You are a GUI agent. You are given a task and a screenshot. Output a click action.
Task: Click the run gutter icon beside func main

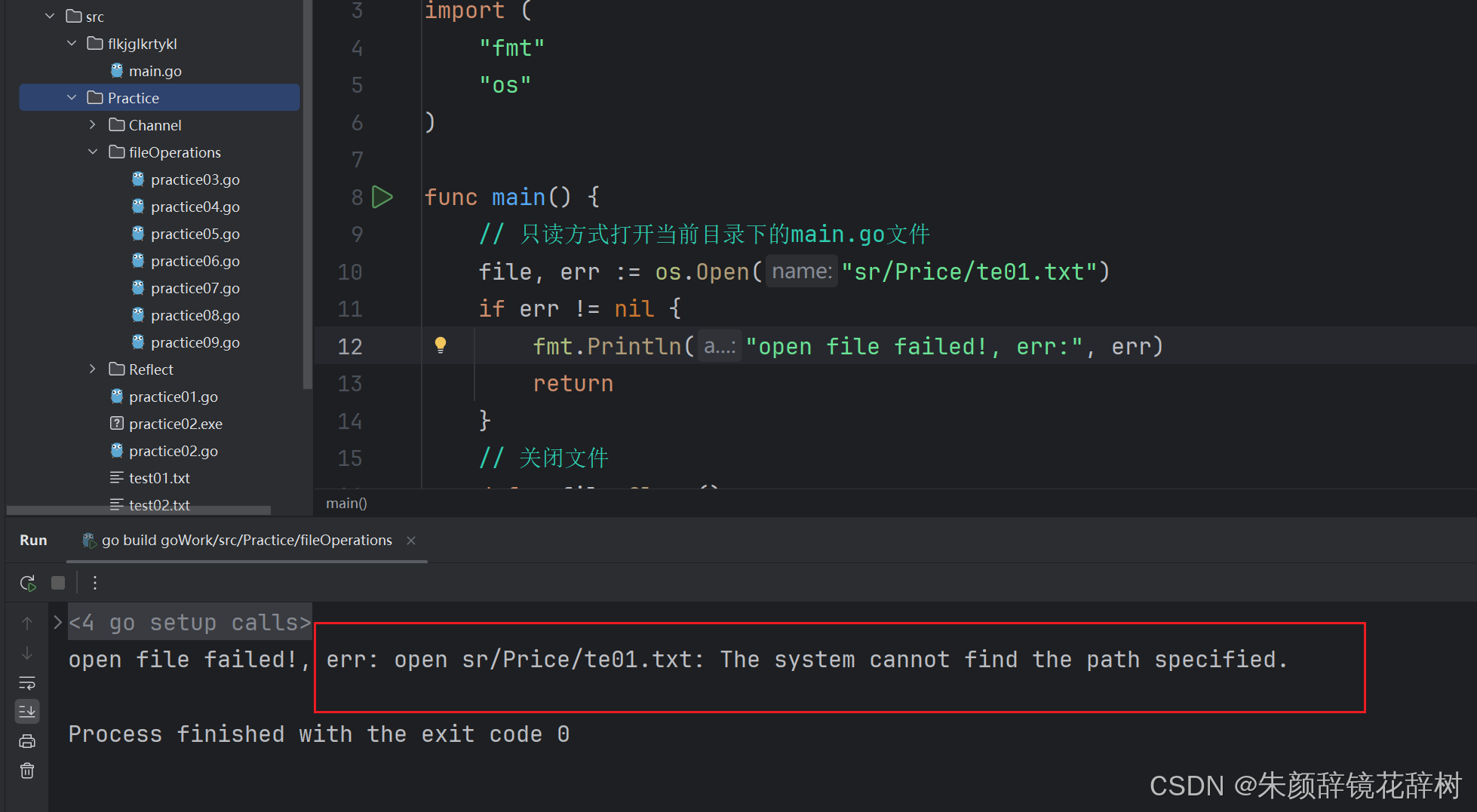tap(382, 197)
